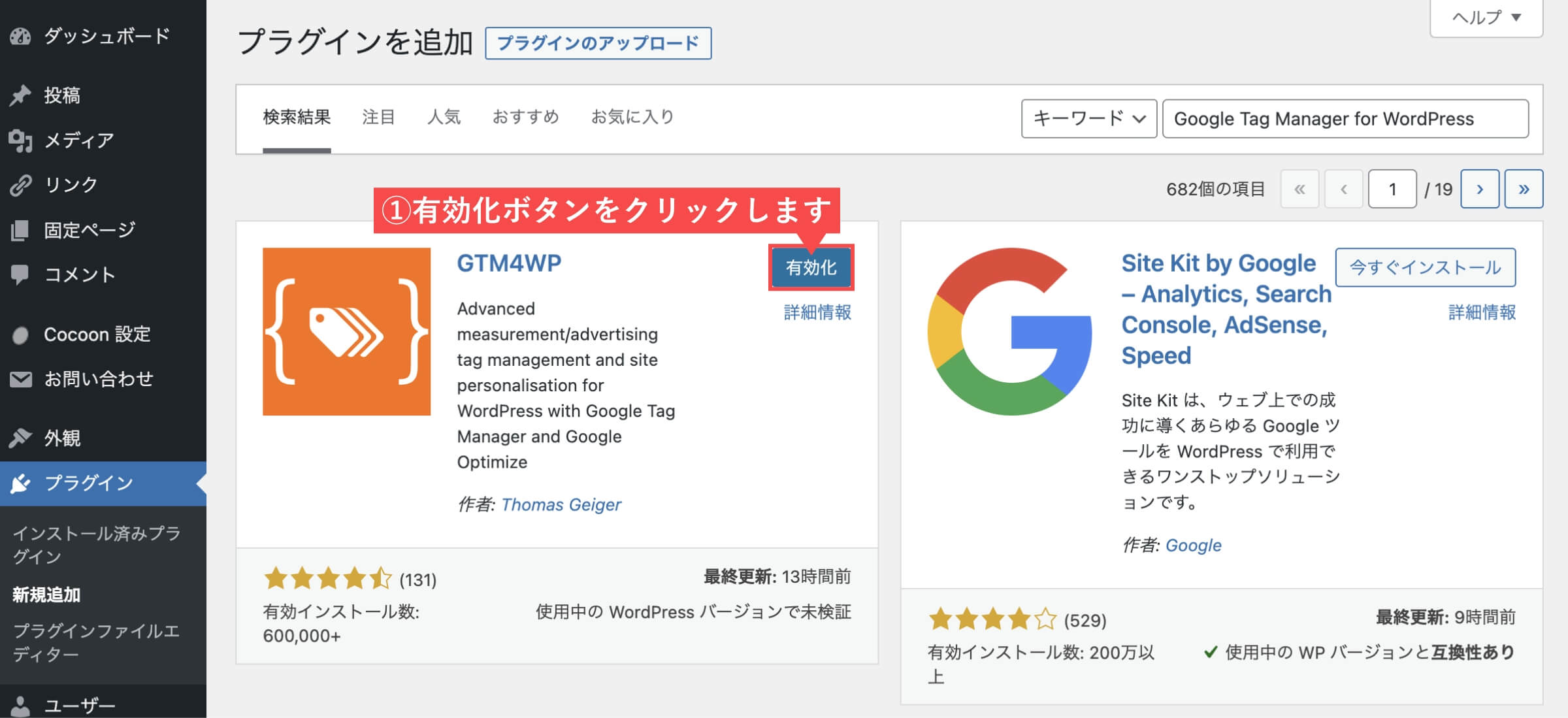Expand the ヘルプ dropdown
Viewport: 1568px width, 718px height.
pyautogui.click(x=1486, y=18)
